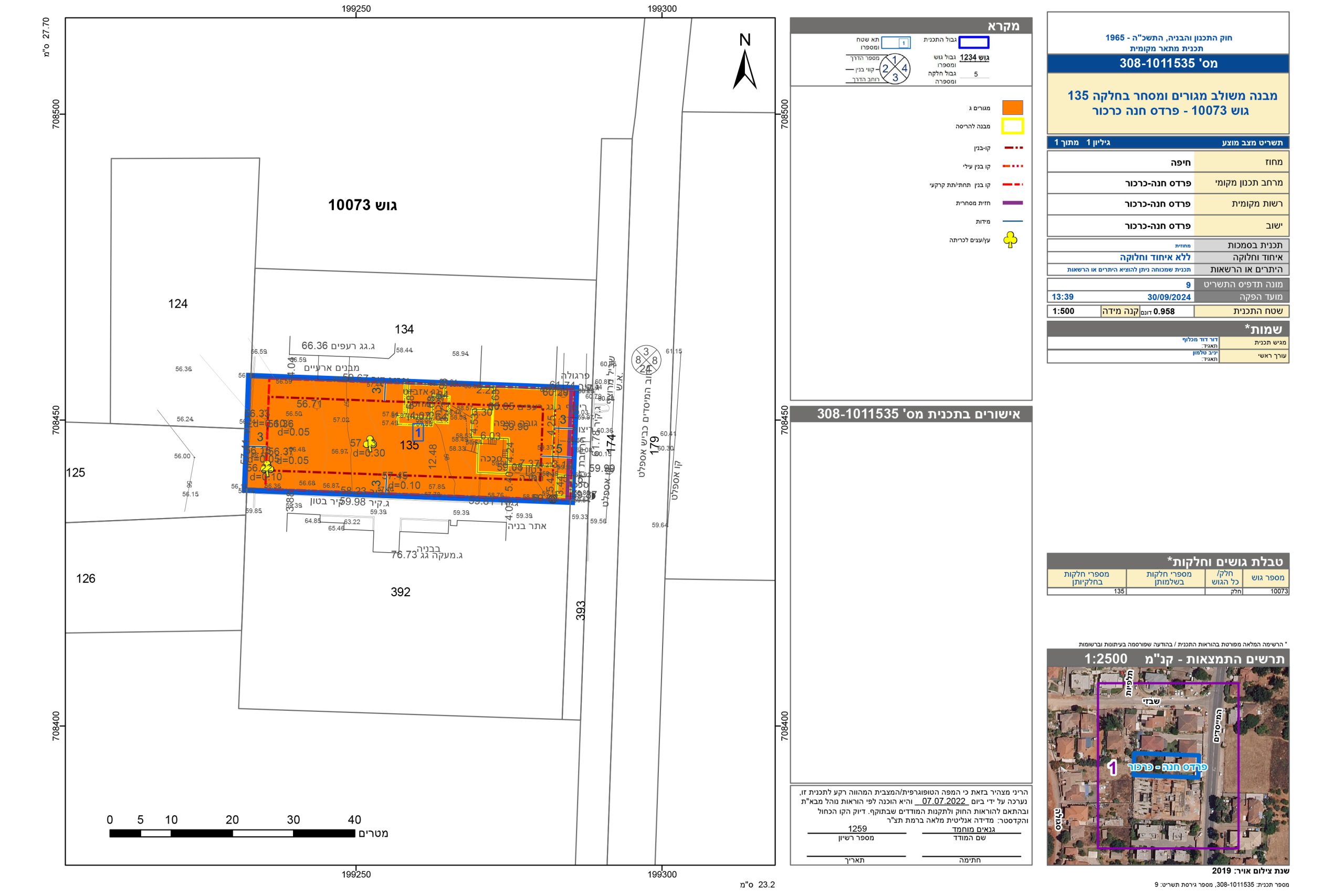Click parcel label 124 on the map
Screen dimensions: 1344x896
(x=178, y=303)
